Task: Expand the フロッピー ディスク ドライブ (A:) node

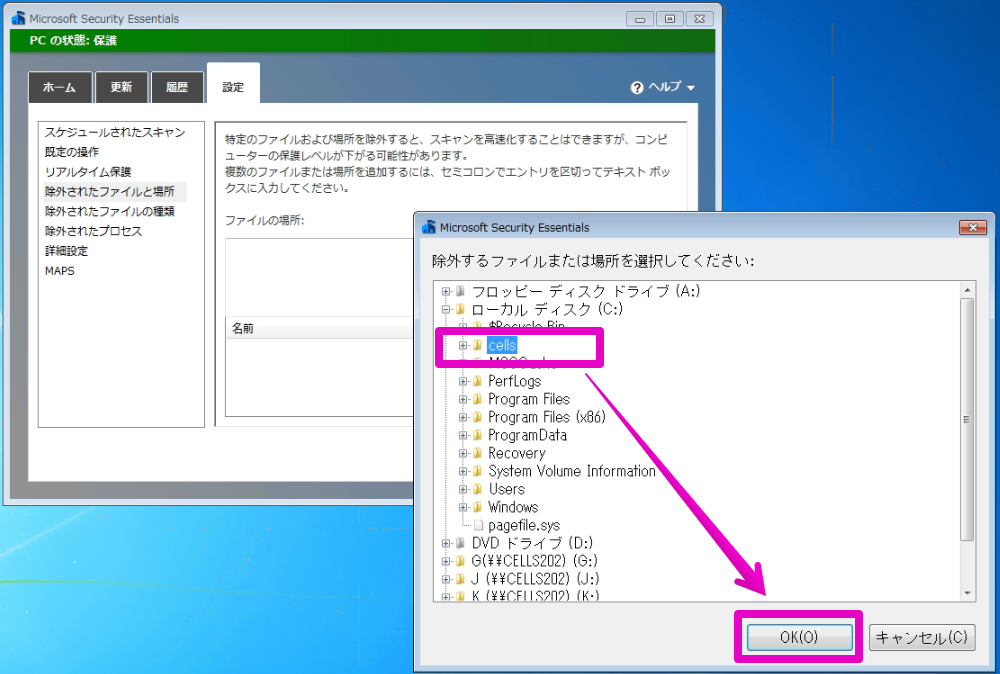Action: 446,291
